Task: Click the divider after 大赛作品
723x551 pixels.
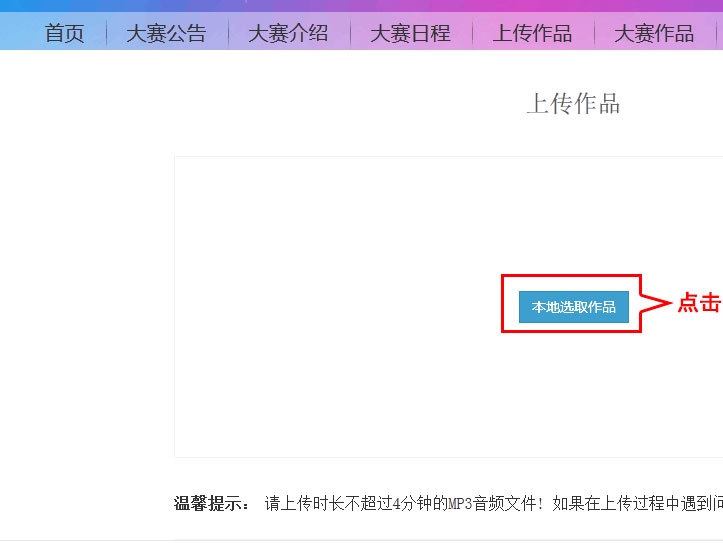Action: coord(716,33)
